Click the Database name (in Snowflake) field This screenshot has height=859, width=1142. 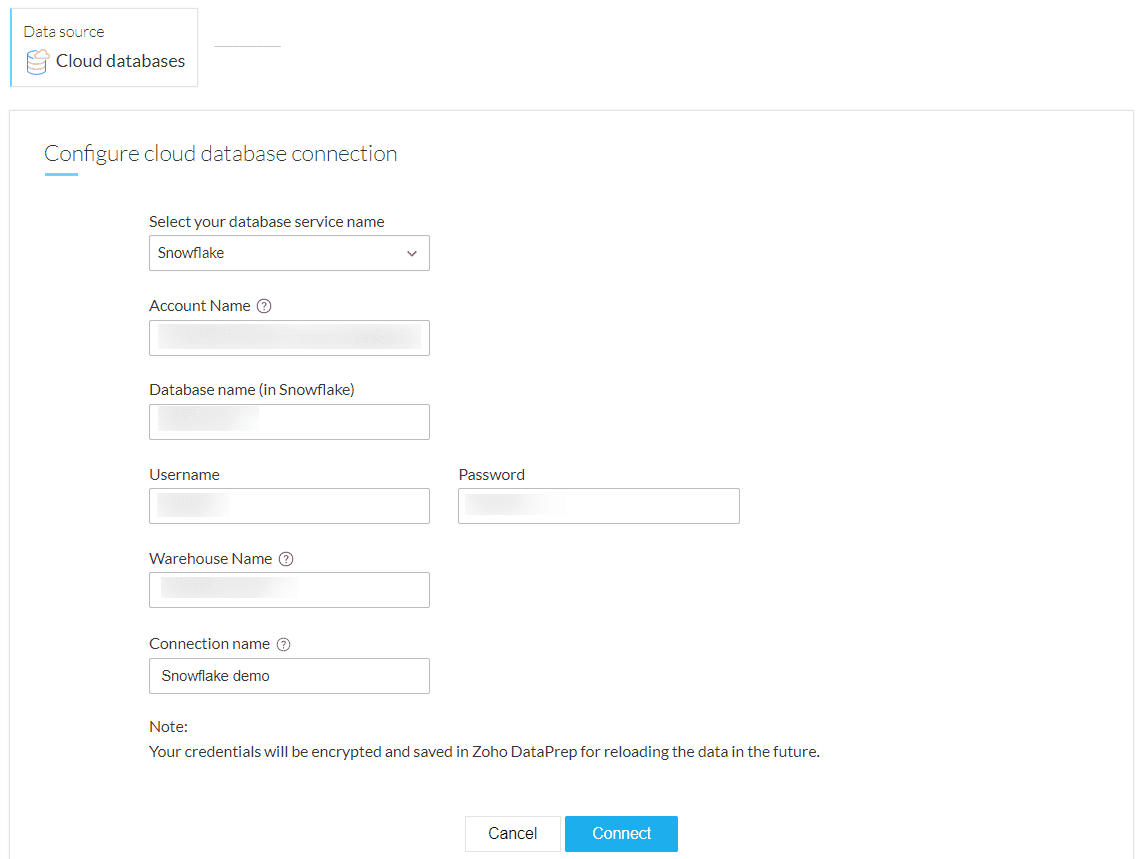pos(289,422)
